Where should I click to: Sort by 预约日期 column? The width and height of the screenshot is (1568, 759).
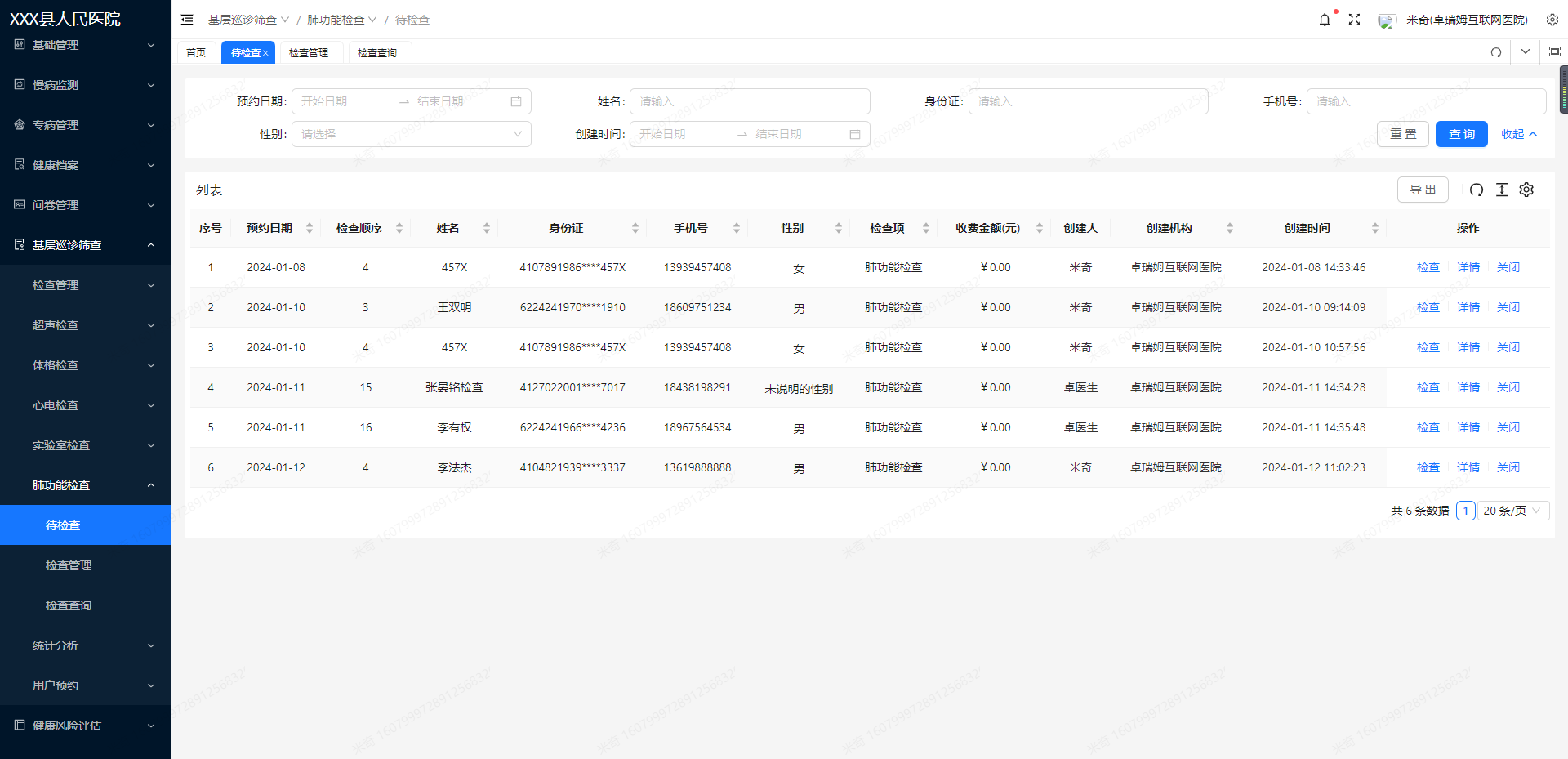pyautogui.click(x=310, y=228)
